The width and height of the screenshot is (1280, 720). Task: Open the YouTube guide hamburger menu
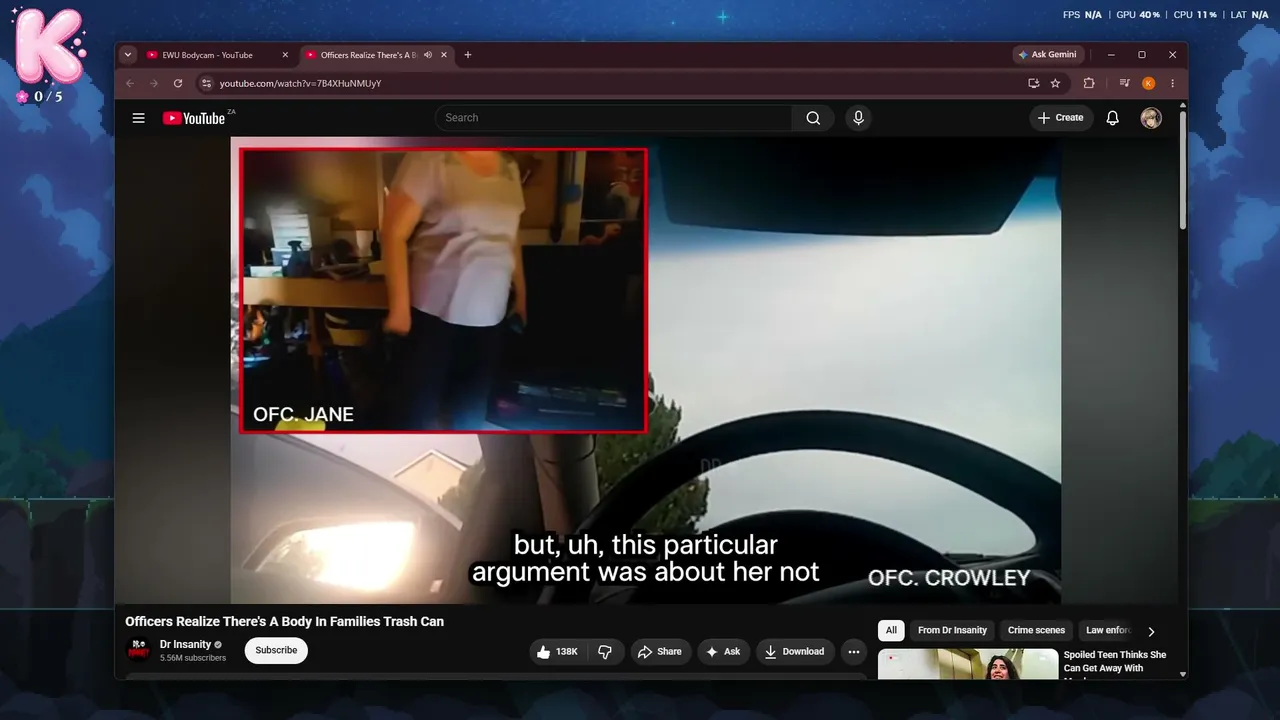tap(138, 118)
